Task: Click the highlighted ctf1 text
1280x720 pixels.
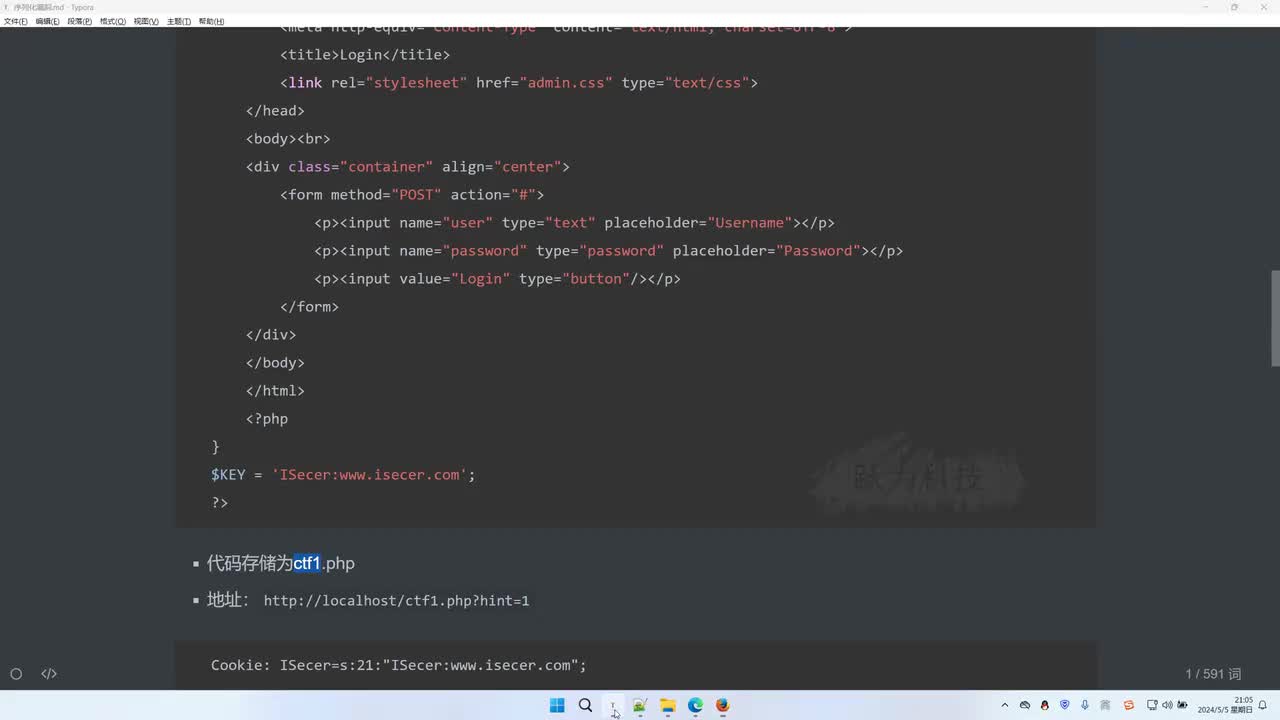Action: [307, 563]
